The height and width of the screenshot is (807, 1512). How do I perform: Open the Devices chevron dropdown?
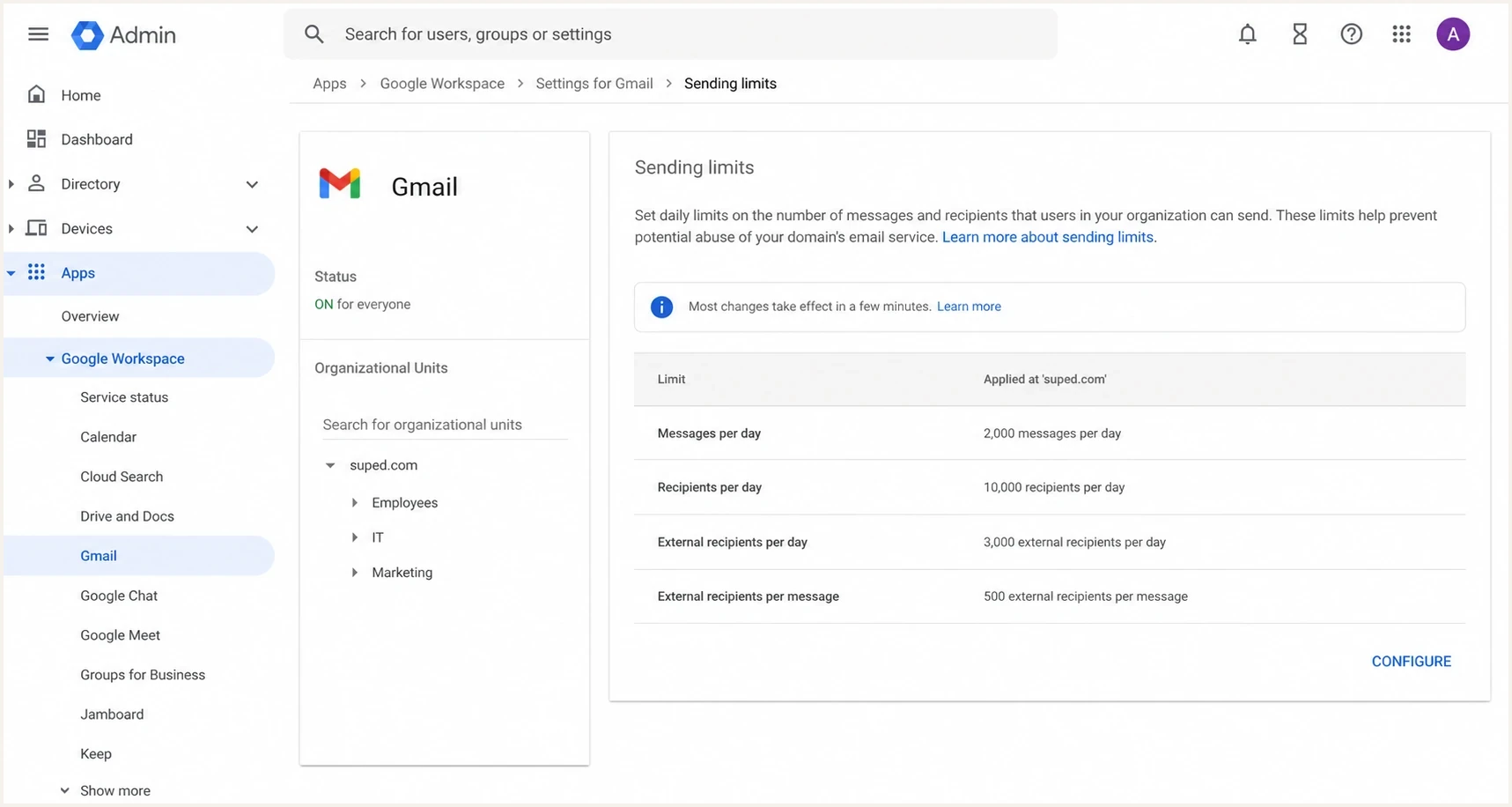pyautogui.click(x=252, y=229)
